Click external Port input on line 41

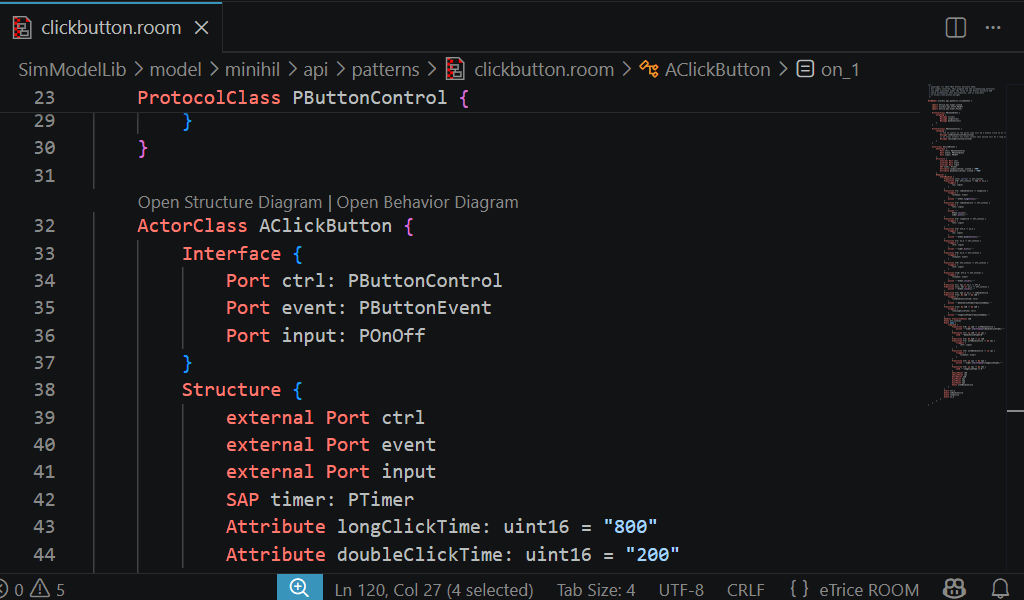(330, 471)
